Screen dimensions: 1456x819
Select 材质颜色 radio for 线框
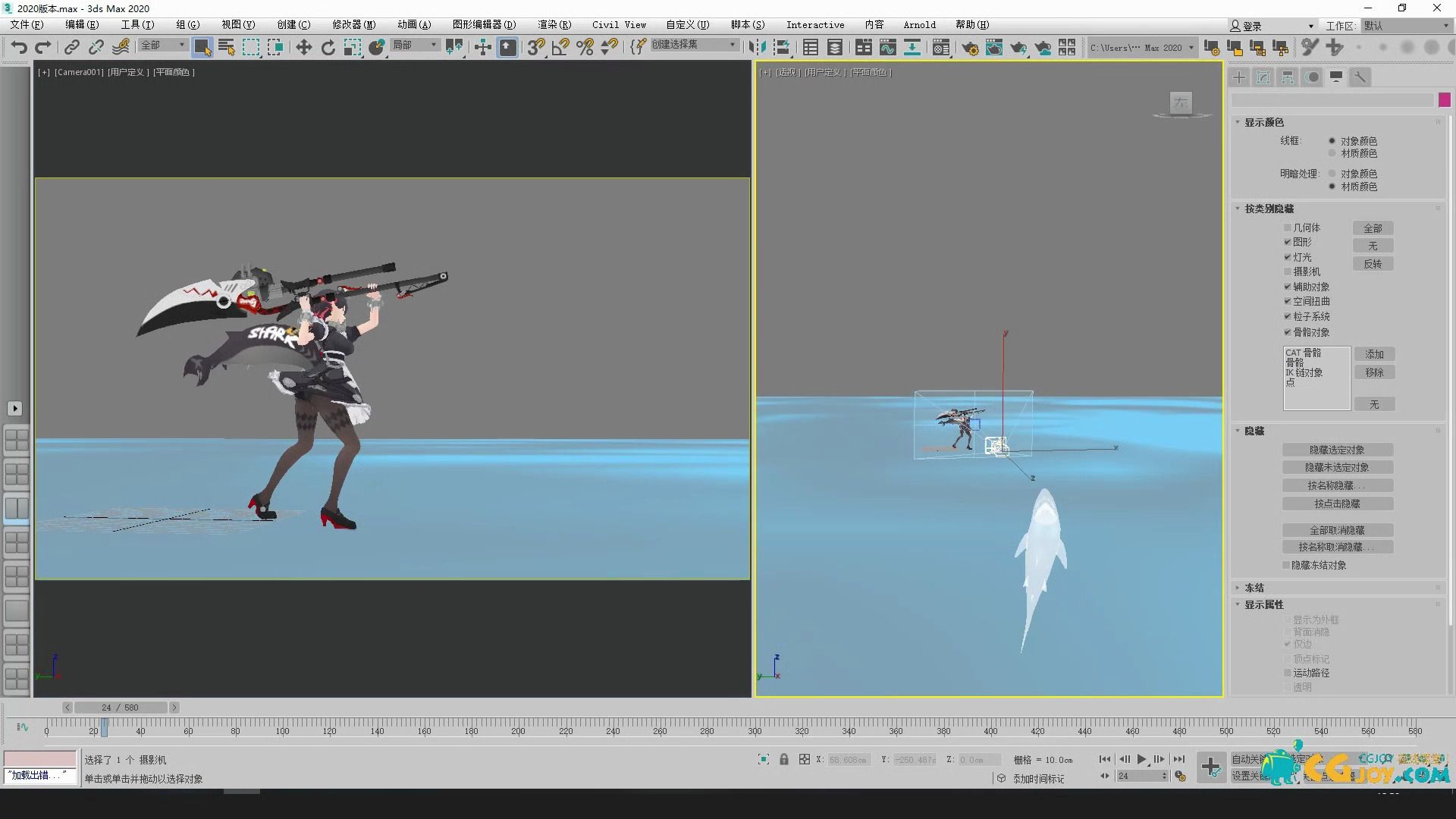[x=1332, y=153]
